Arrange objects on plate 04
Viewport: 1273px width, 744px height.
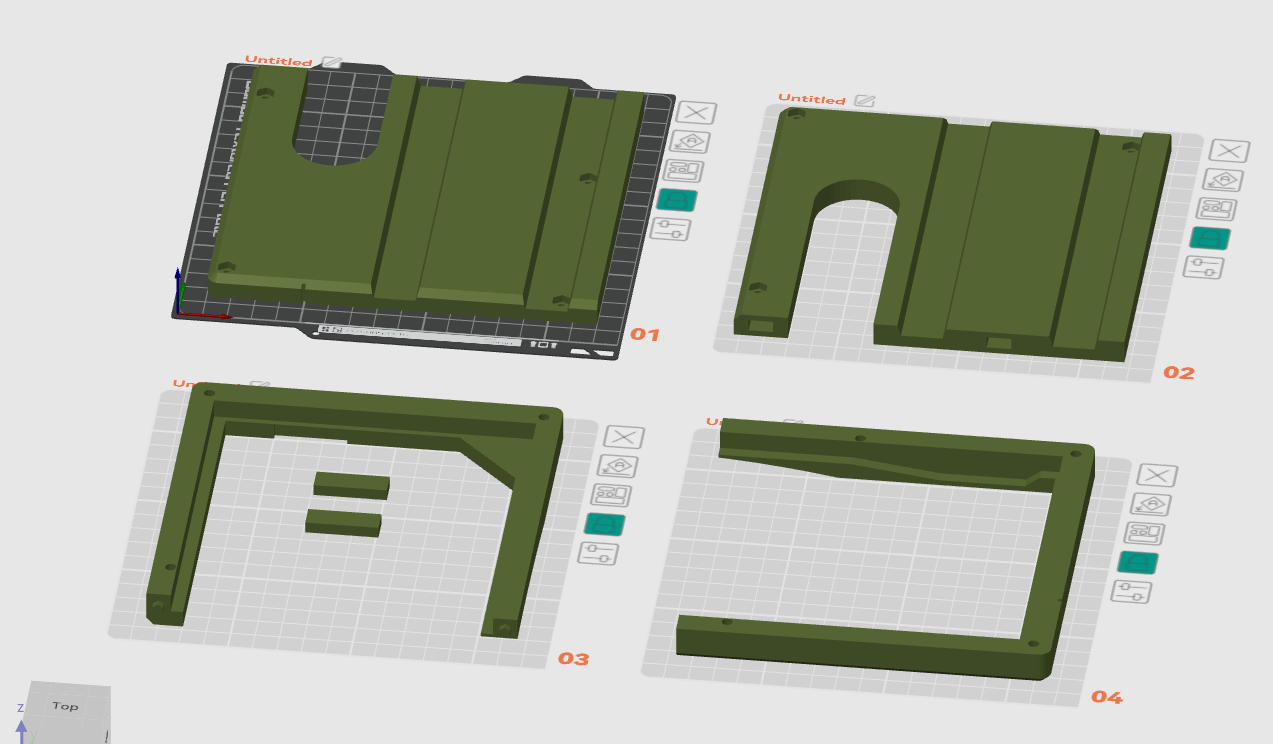coord(1144,533)
